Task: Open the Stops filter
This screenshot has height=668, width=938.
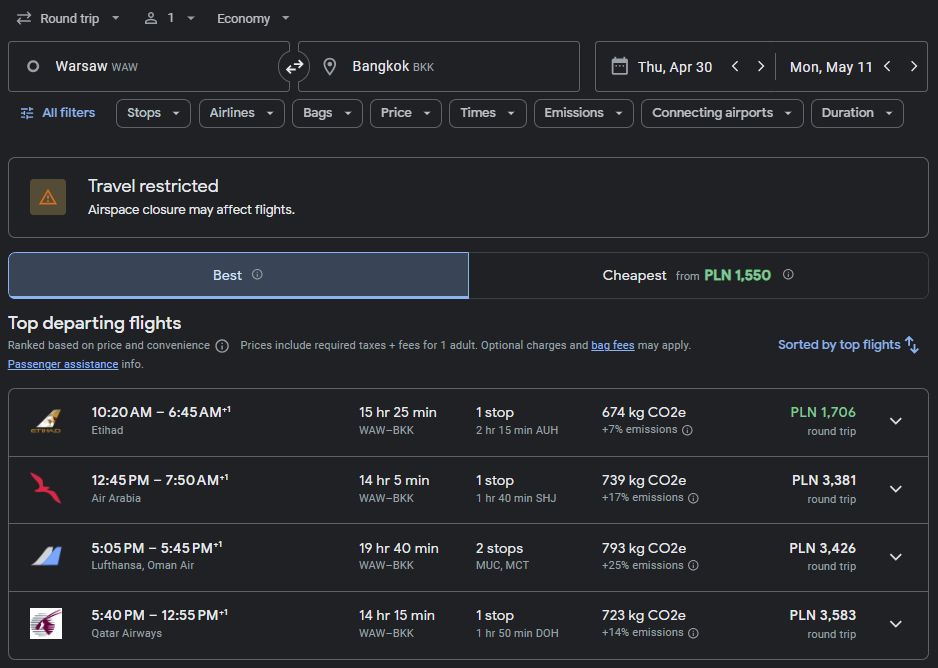Action: (153, 113)
